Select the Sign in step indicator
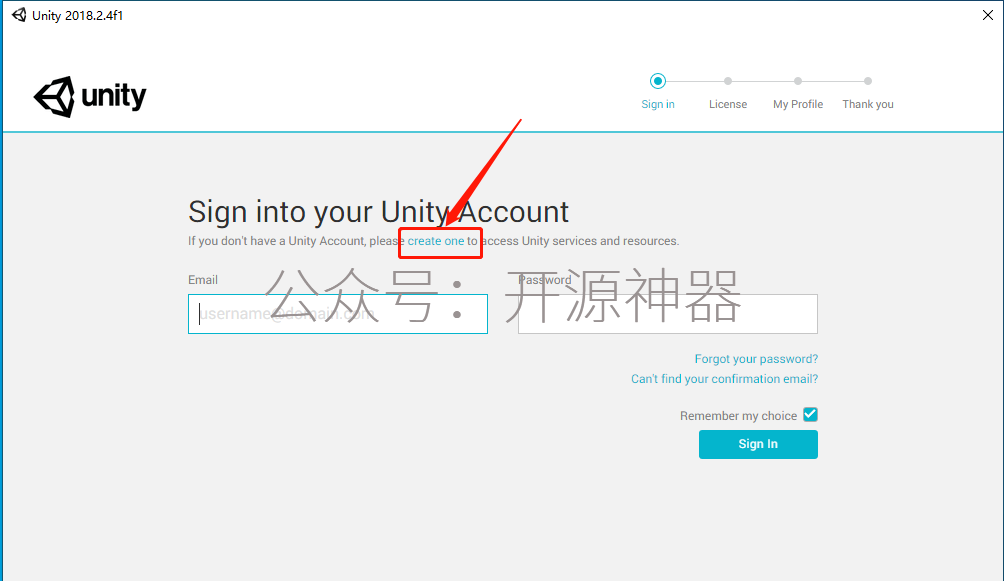This screenshot has width=1004, height=581. tap(658, 81)
